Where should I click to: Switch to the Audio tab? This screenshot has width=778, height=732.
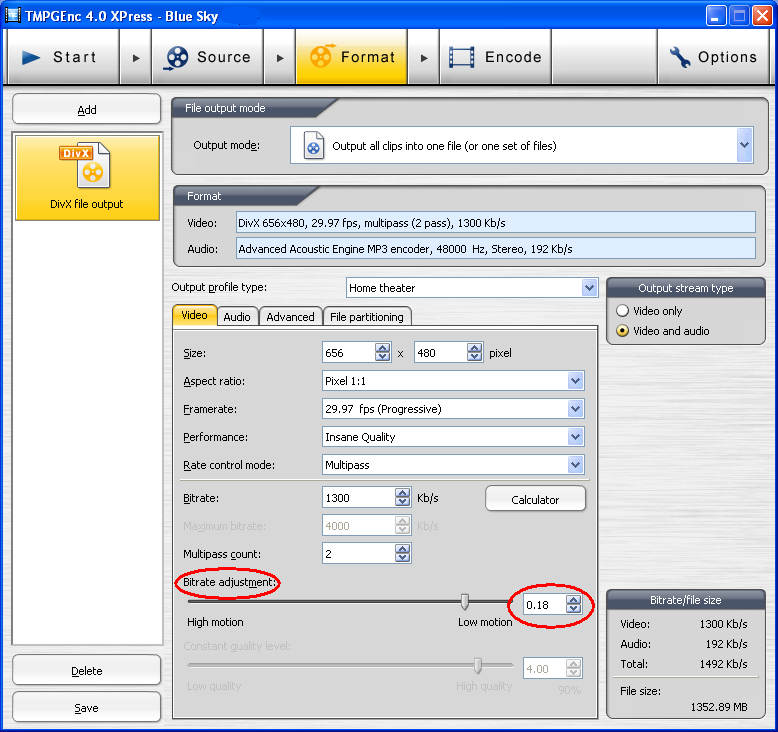click(237, 317)
